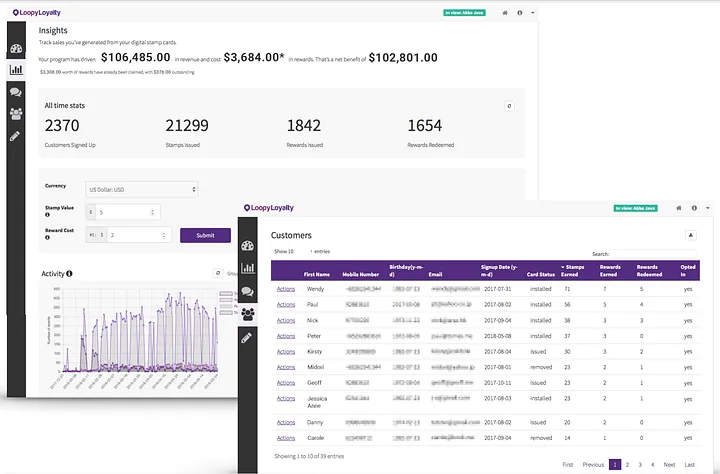Click info icon under Reward Cost label
The width and height of the screenshot is (720, 474).
(x=47, y=237)
